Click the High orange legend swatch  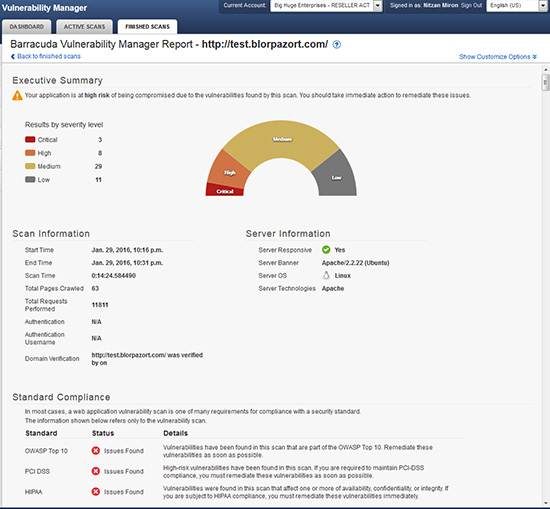30,153
